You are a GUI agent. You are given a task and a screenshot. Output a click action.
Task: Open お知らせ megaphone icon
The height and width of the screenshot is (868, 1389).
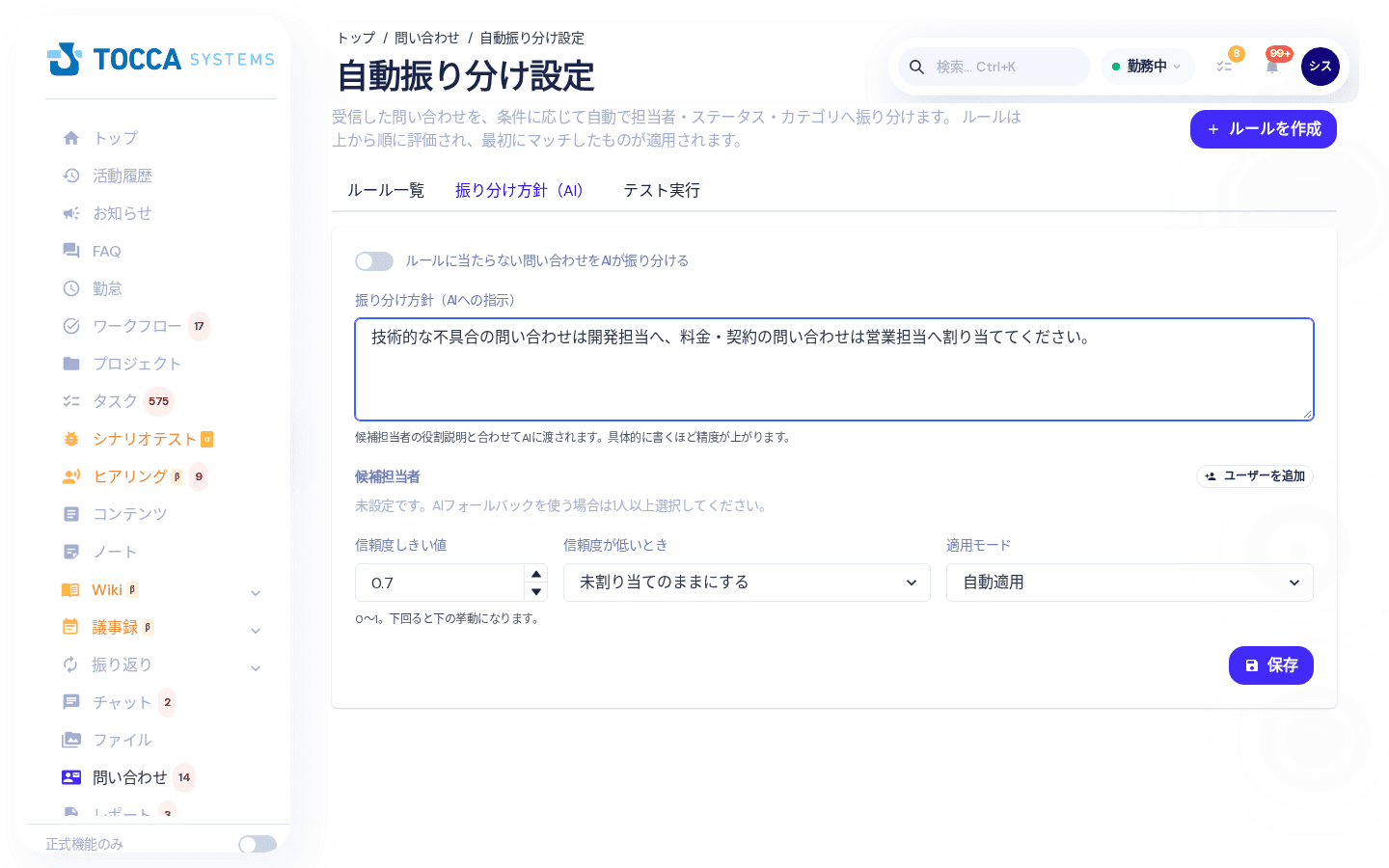click(x=71, y=213)
